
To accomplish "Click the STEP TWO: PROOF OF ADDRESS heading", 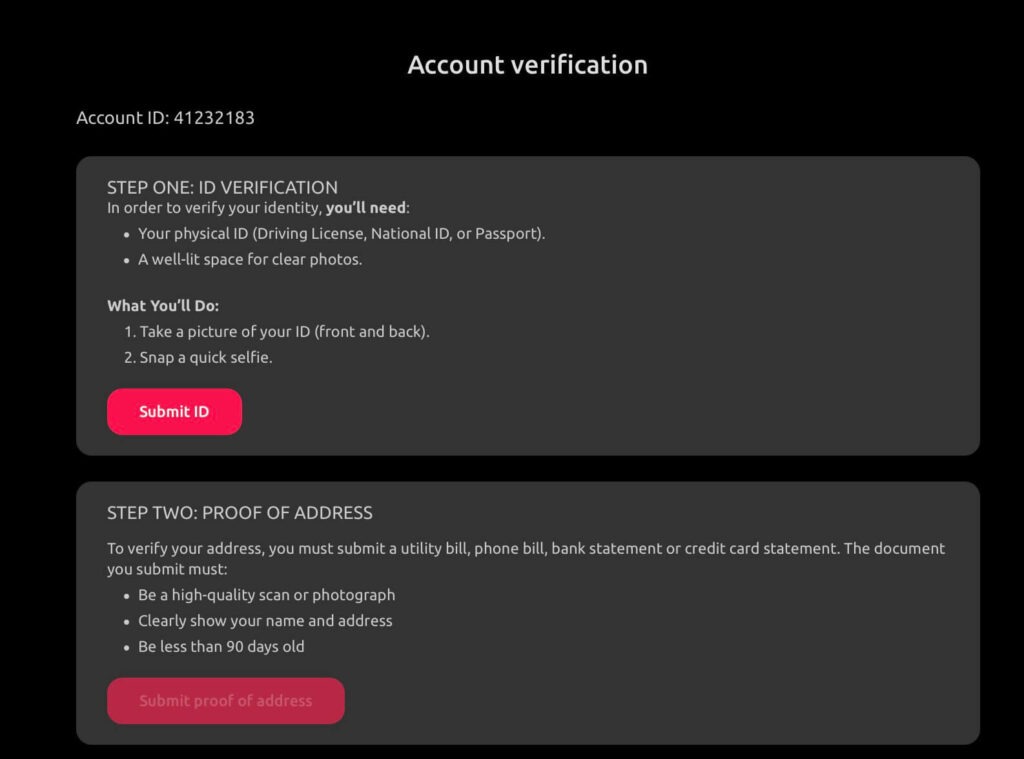I will [x=240, y=513].
